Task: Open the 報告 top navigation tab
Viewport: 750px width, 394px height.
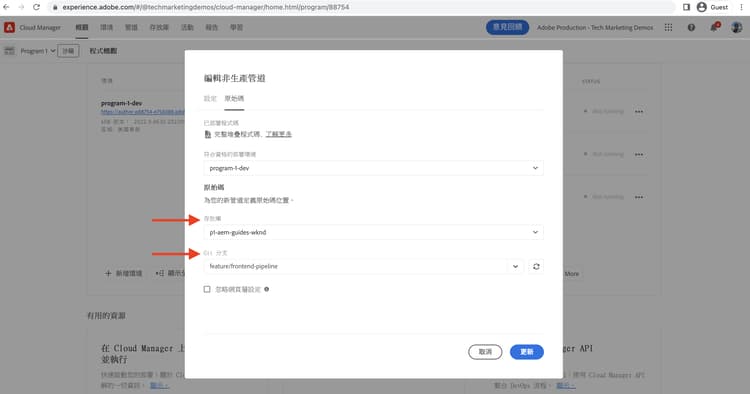Action: tap(212, 27)
